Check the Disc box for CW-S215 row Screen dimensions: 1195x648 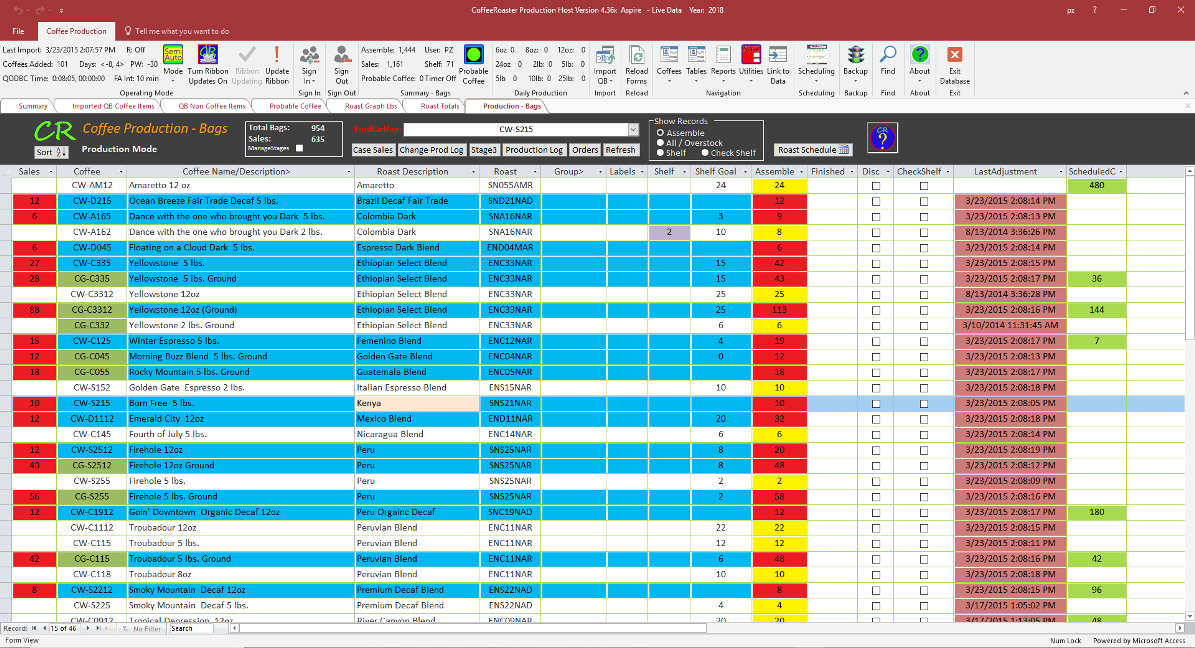tap(876, 403)
